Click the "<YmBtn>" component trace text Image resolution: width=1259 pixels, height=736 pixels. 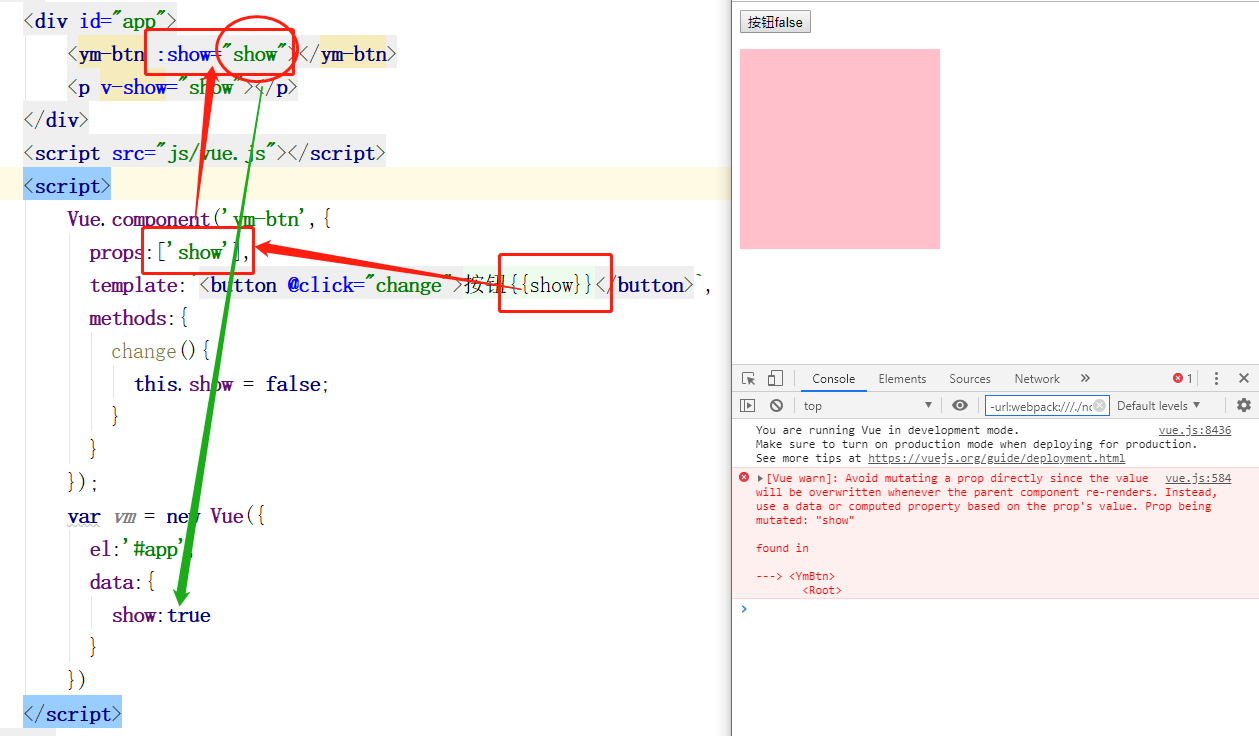point(811,576)
